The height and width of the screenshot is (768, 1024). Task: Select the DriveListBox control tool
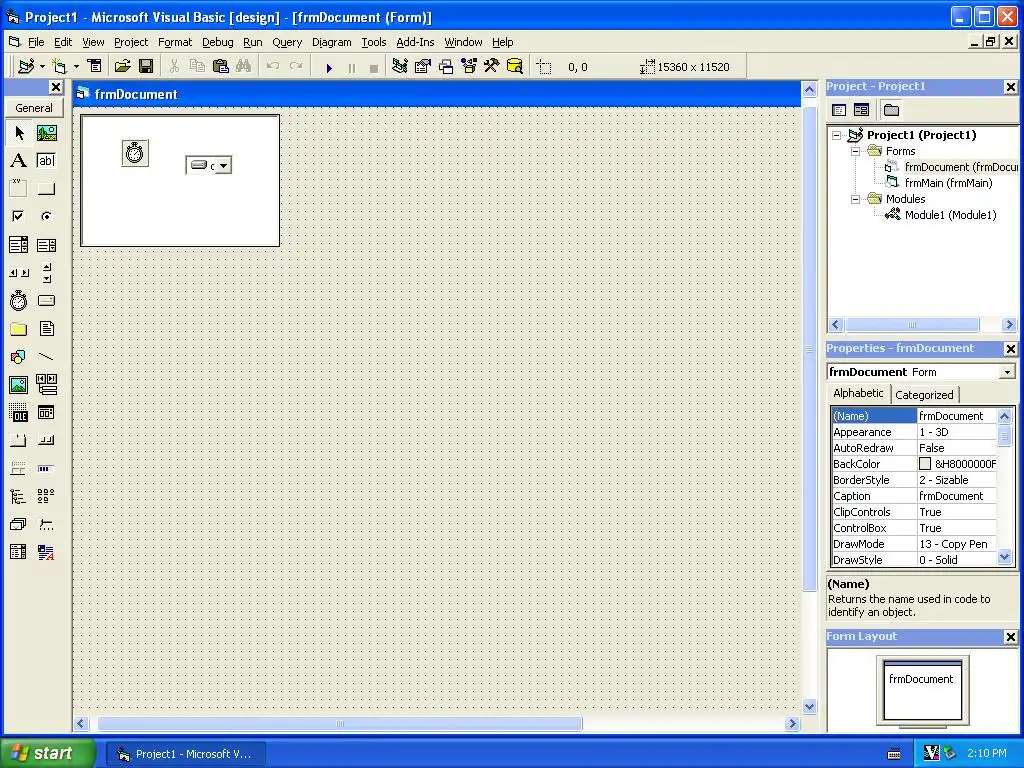46,301
